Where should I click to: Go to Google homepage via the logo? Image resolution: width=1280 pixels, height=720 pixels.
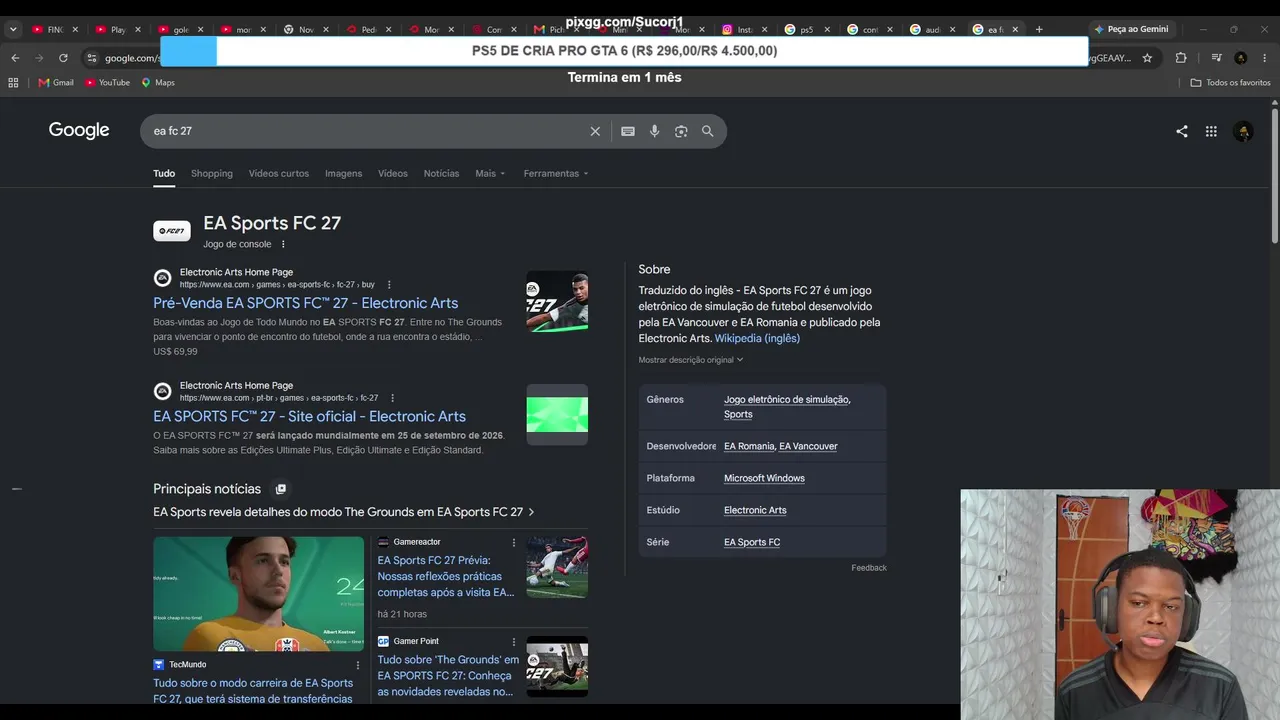79,130
